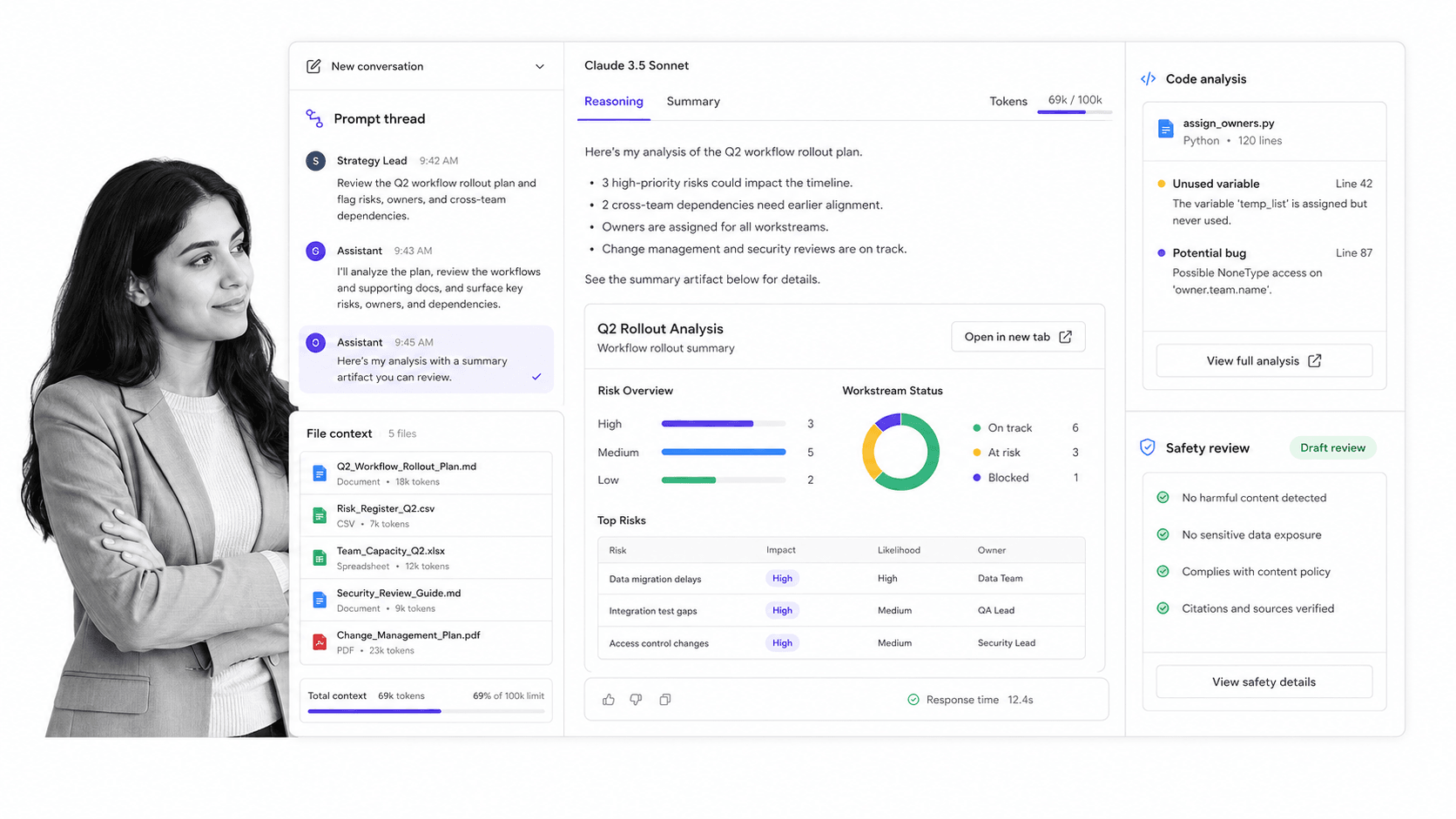Image resolution: width=1456 pixels, height=819 pixels.
Task: Click the No sensitive data exposure check
Action: pyautogui.click(x=1163, y=534)
